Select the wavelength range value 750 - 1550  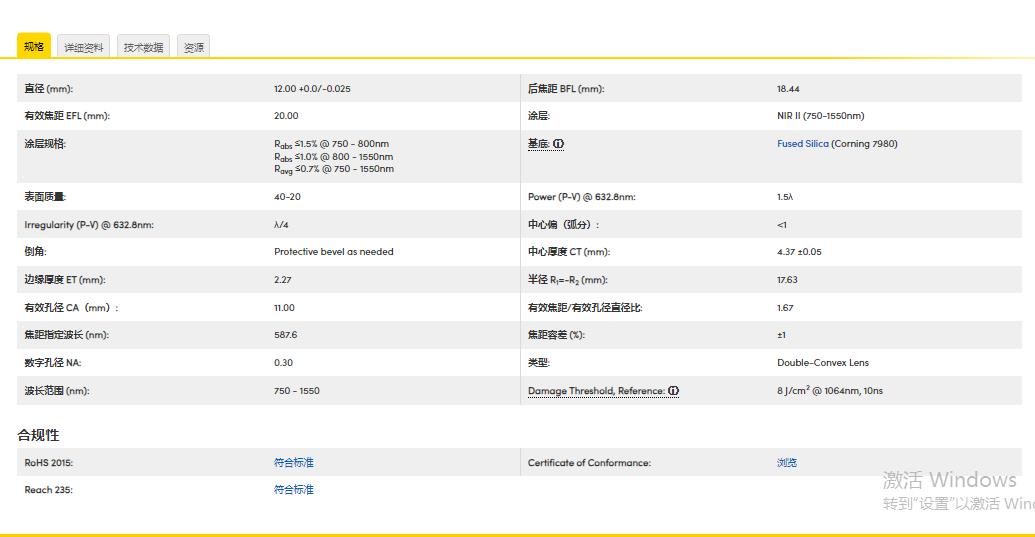296,391
